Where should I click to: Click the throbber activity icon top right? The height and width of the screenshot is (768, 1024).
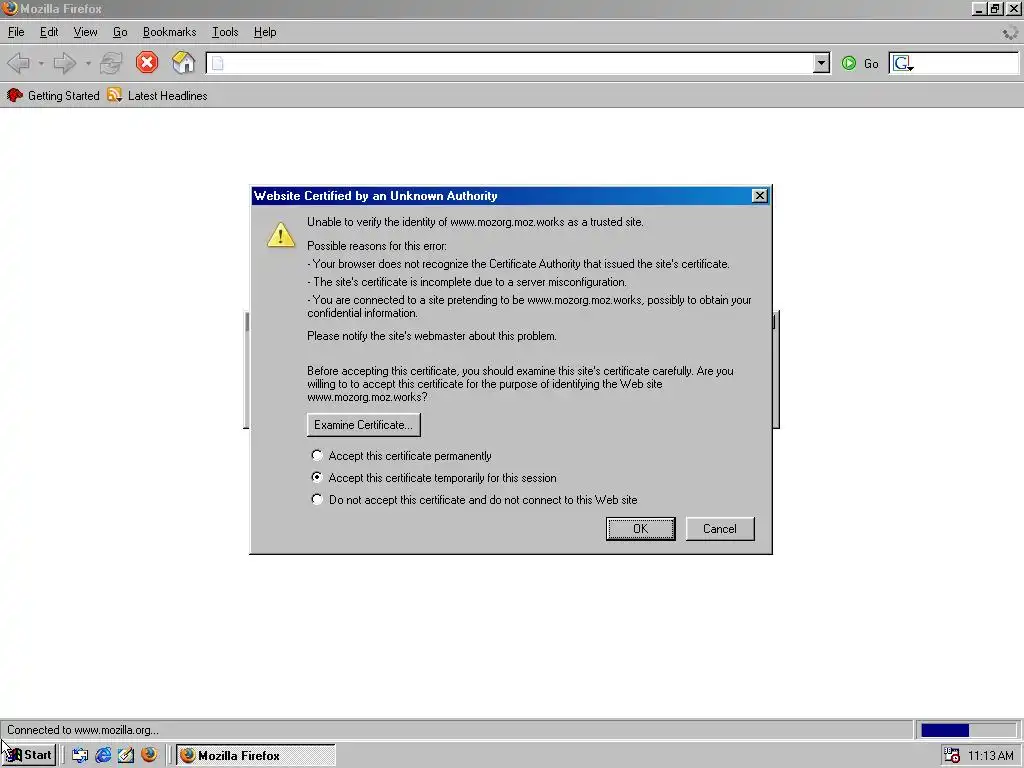coord(1010,32)
